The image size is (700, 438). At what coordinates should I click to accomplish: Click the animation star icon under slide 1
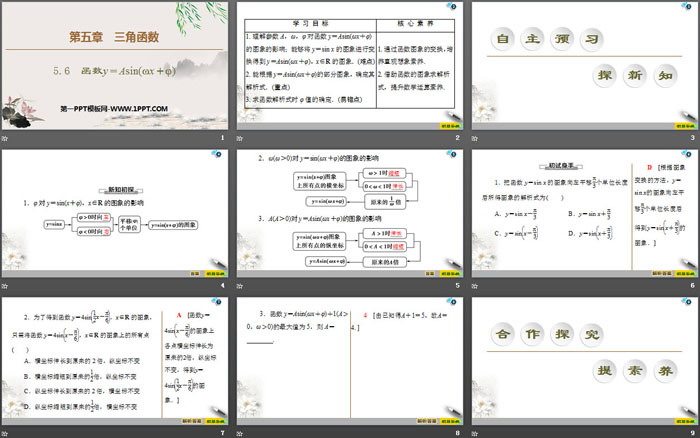5,138
